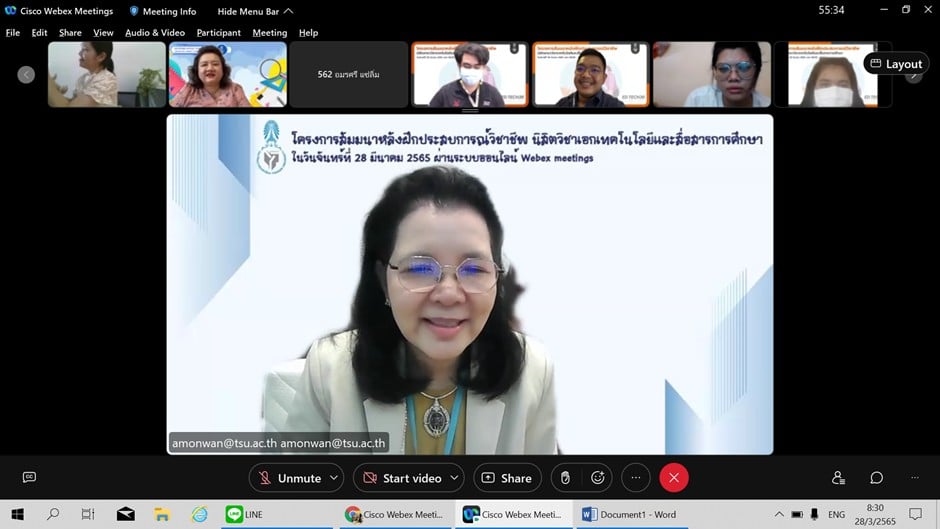Open the Share menu in menu bar
The image size is (940, 529).
click(70, 33)
